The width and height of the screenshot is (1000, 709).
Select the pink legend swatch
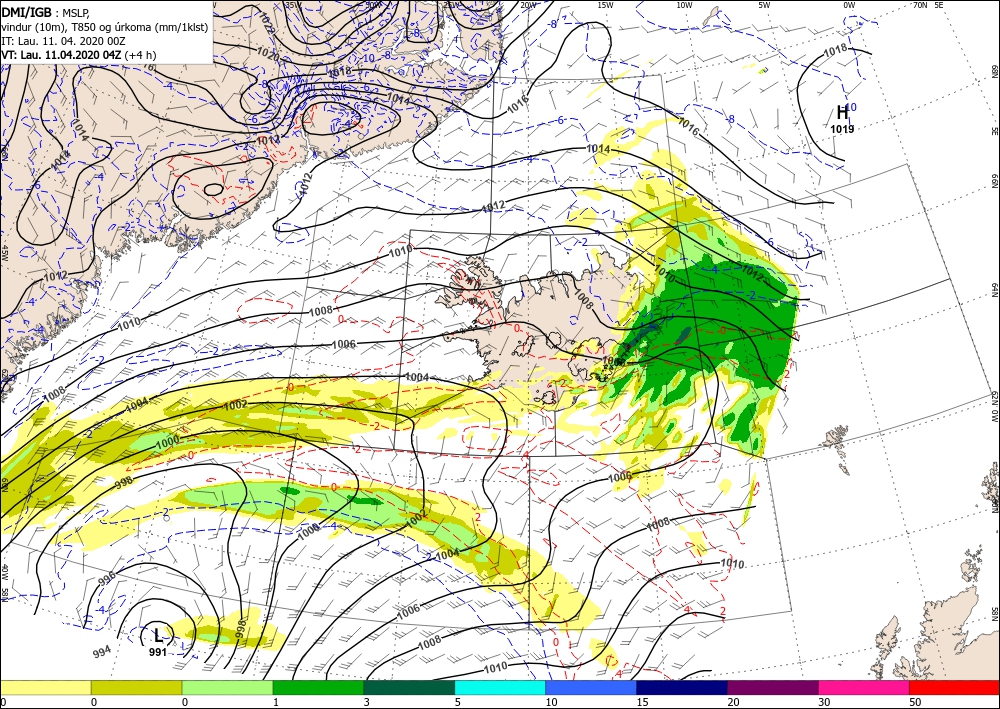(864, 687)
